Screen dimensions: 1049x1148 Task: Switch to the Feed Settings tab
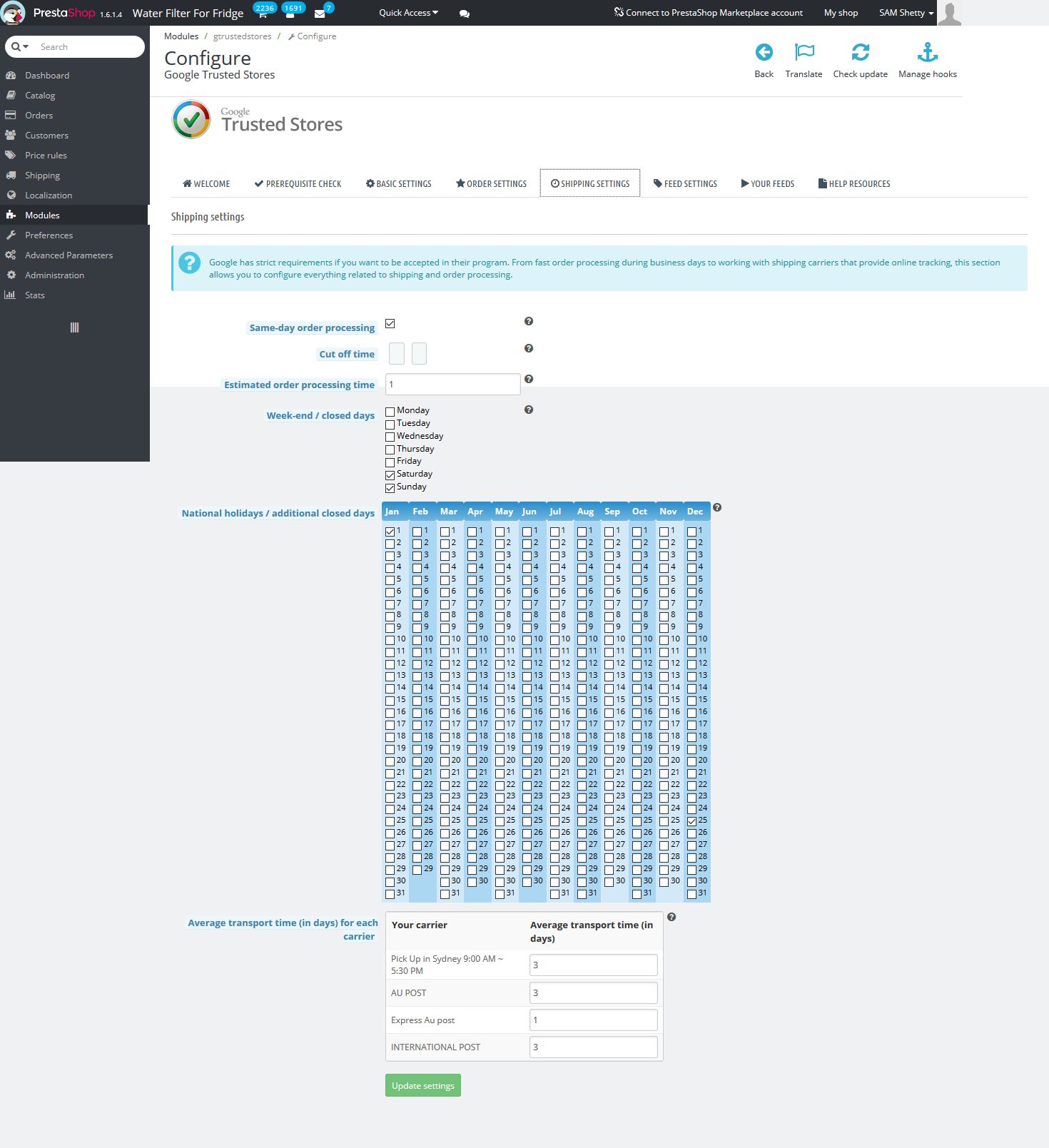(685, 183)
